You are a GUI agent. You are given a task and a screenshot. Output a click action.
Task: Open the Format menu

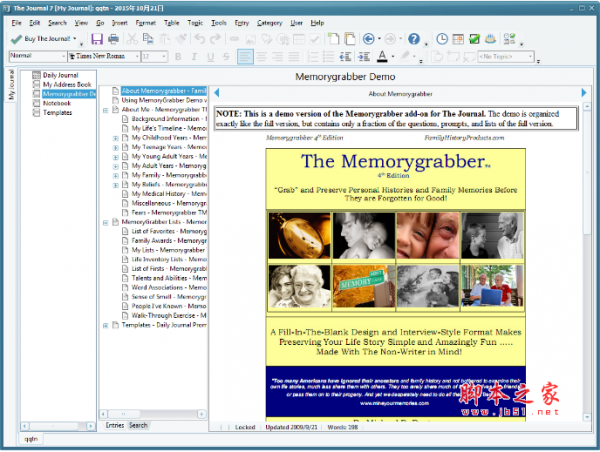coord(146,21)
